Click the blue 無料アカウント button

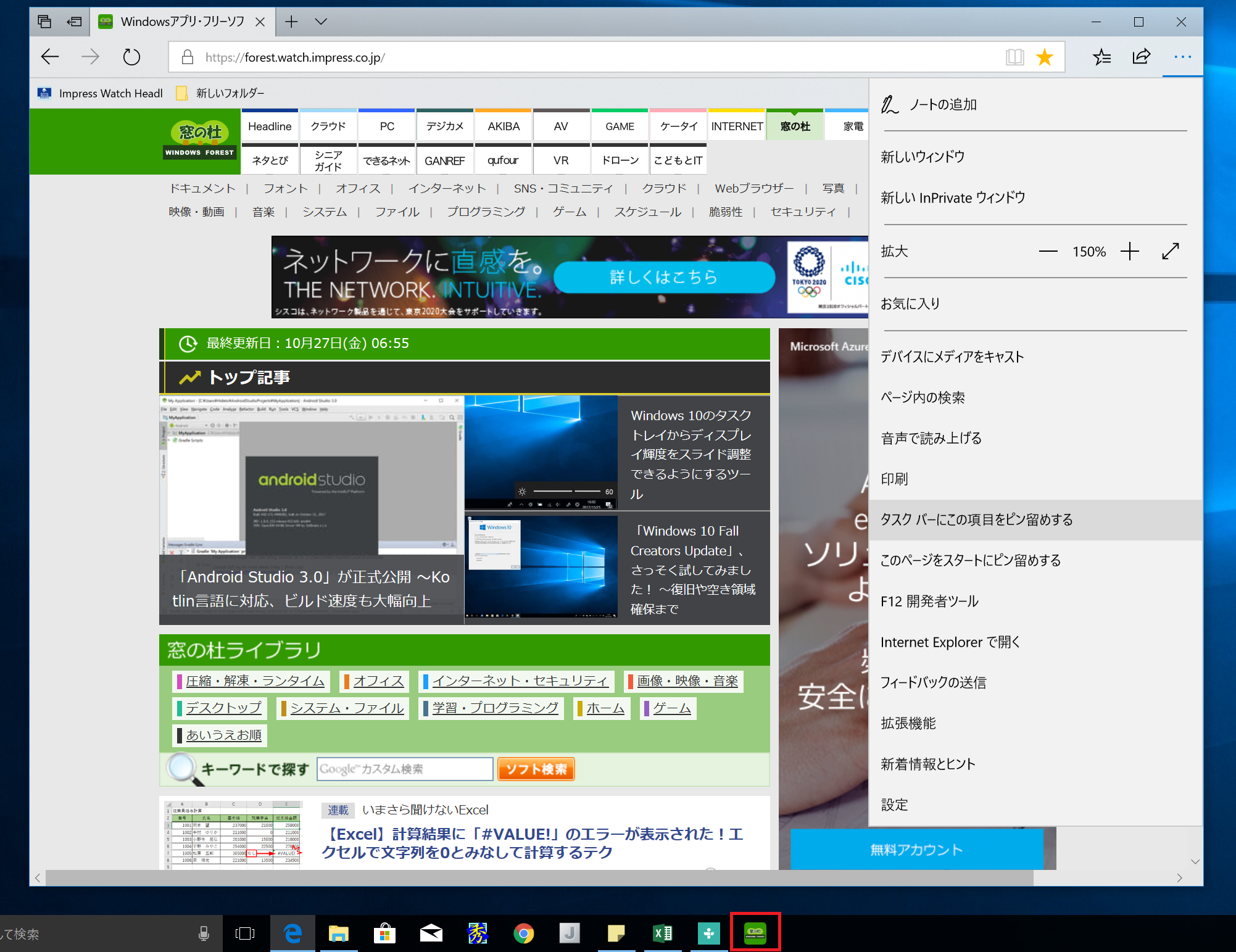click(915, 848)
